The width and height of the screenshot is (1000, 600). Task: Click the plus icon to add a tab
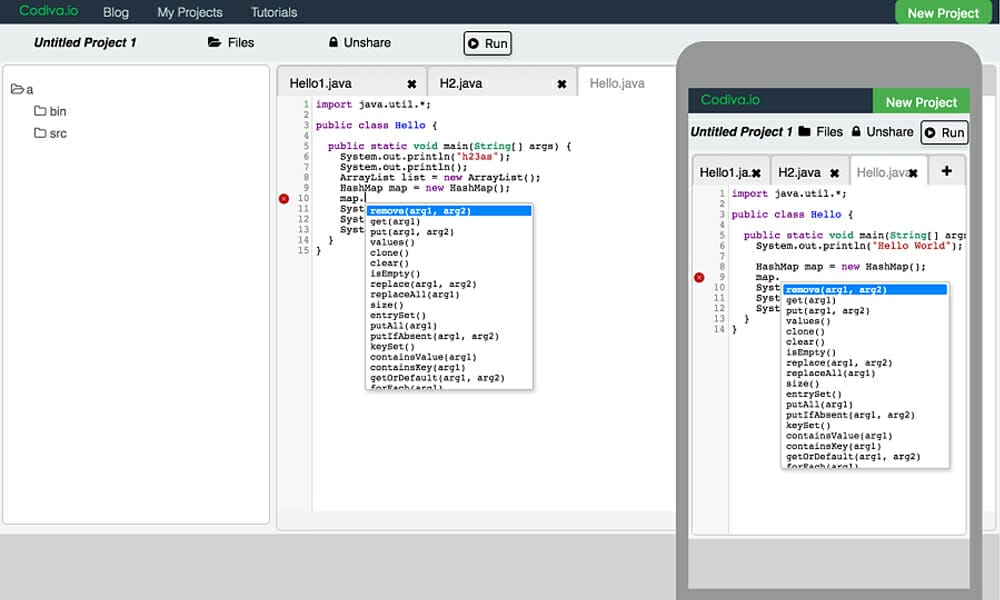[x=948, y=171]
